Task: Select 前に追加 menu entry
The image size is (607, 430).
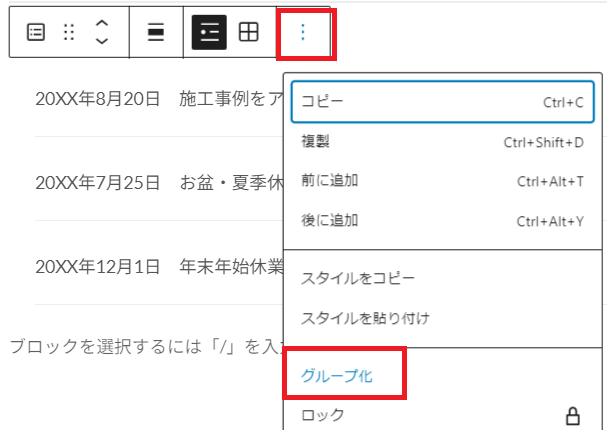Action: coord(442,181)
